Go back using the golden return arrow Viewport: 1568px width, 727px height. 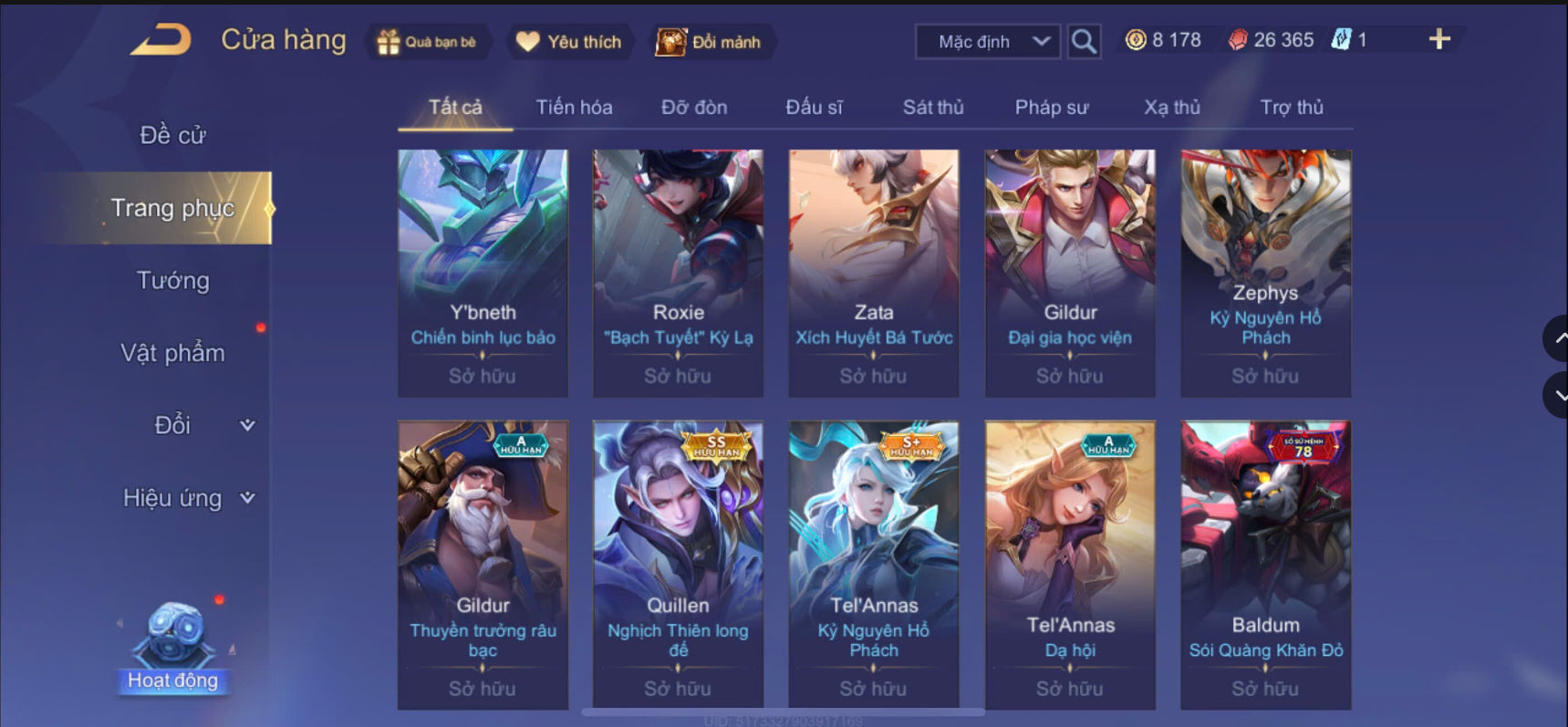[161, 40]
